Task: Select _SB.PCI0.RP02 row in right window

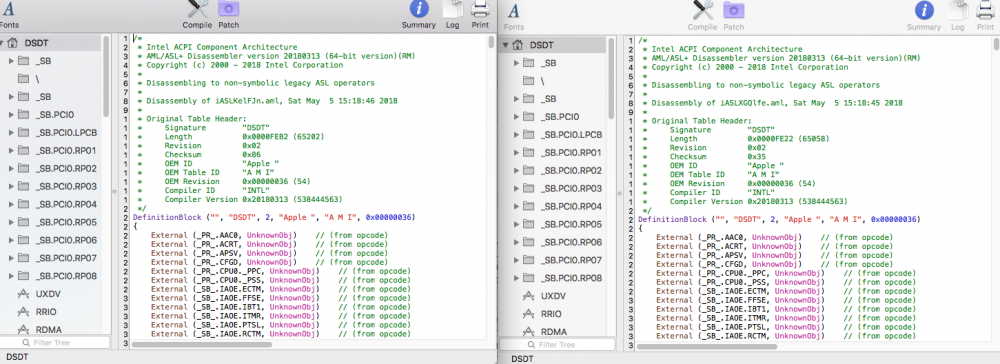Action: tap(553, 171)
